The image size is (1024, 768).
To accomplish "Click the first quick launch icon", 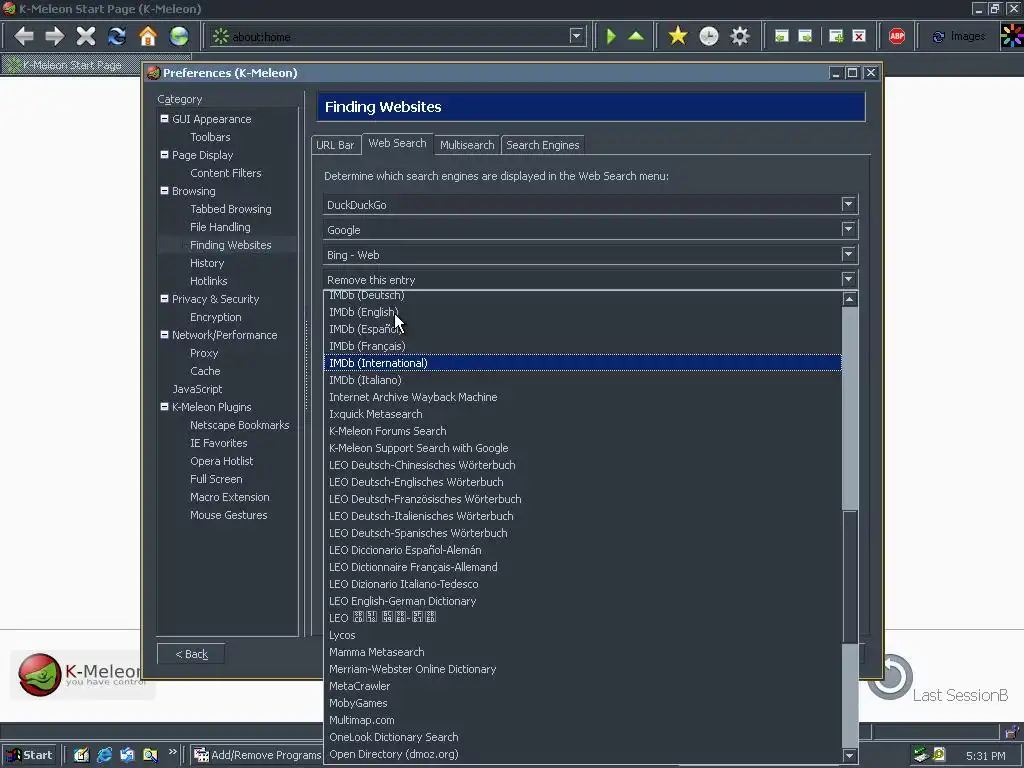I will (x=82, y=755).
